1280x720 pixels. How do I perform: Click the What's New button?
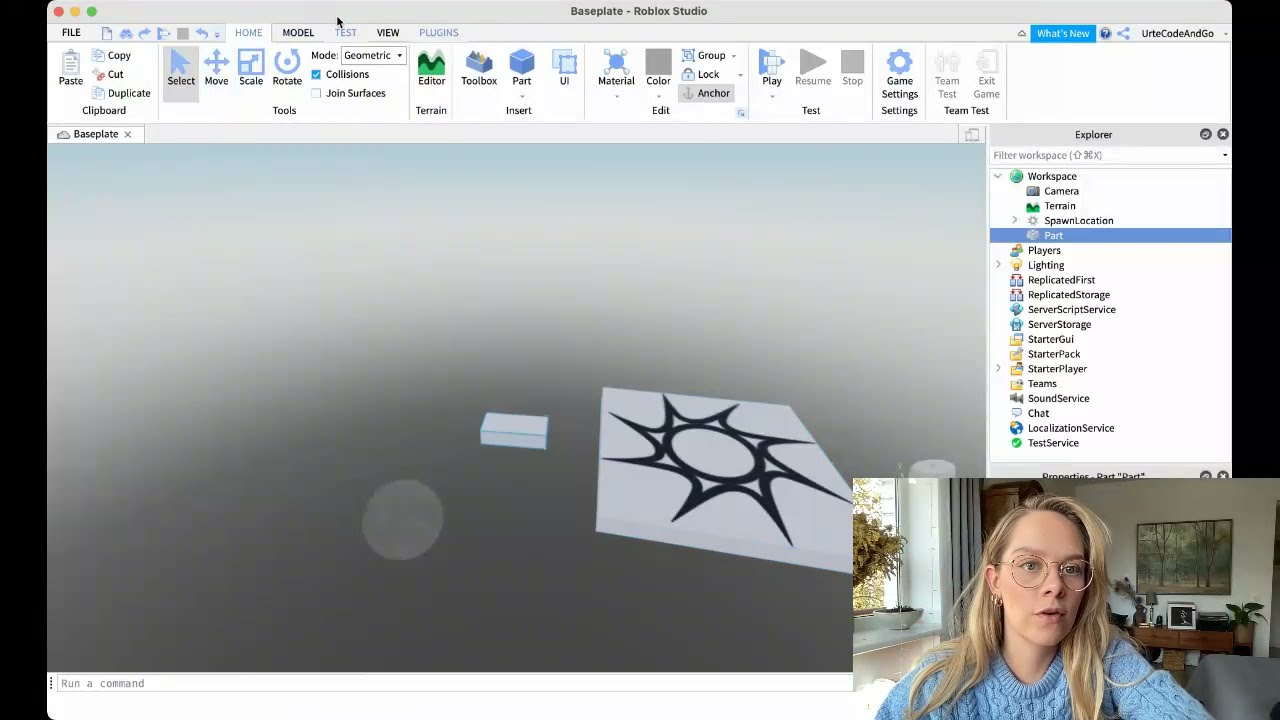point(1063,33)
